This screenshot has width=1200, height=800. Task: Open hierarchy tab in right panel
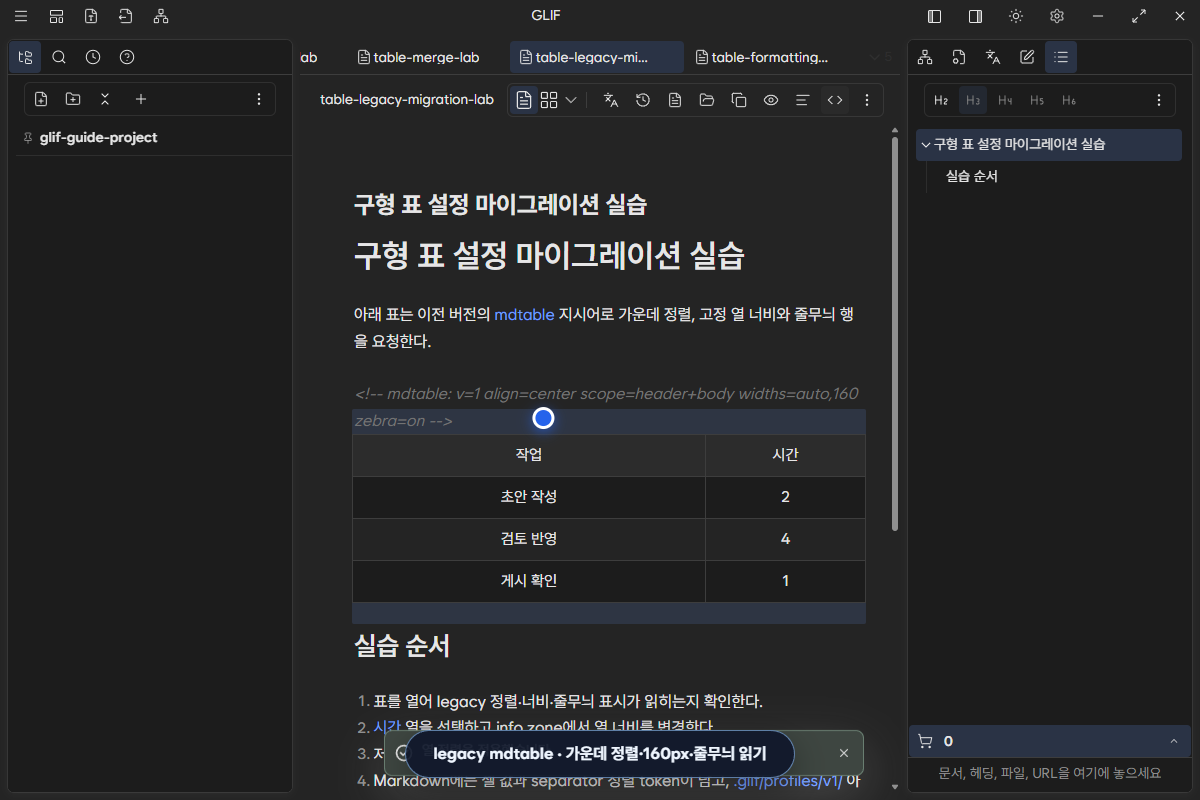(925, 57)
